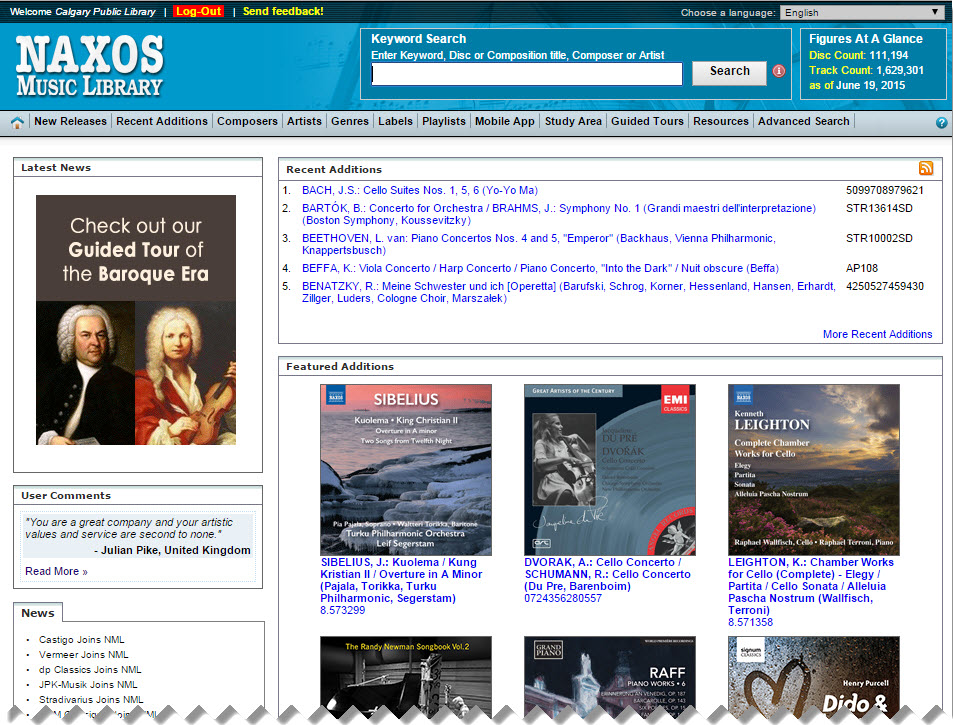This screenshot has height=725, width=953.
Task: Select the News tab
Action: pyautogui.click(x=38, y=613)
